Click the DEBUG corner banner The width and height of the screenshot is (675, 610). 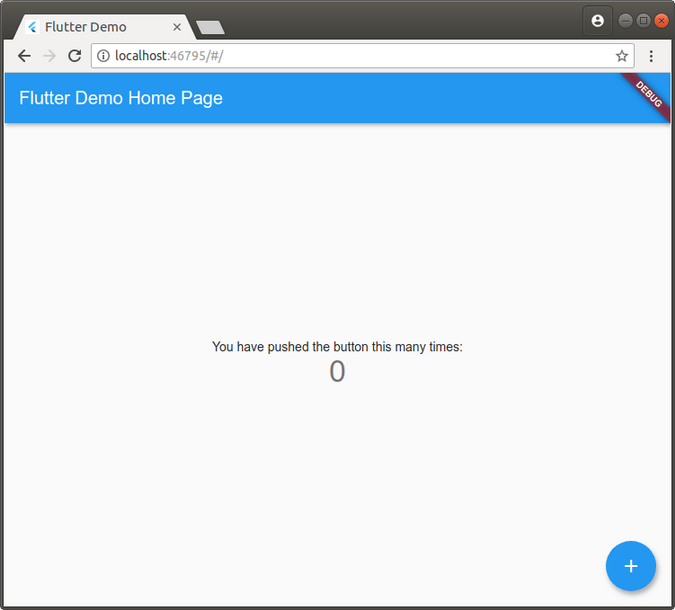[x=649, y=92]
